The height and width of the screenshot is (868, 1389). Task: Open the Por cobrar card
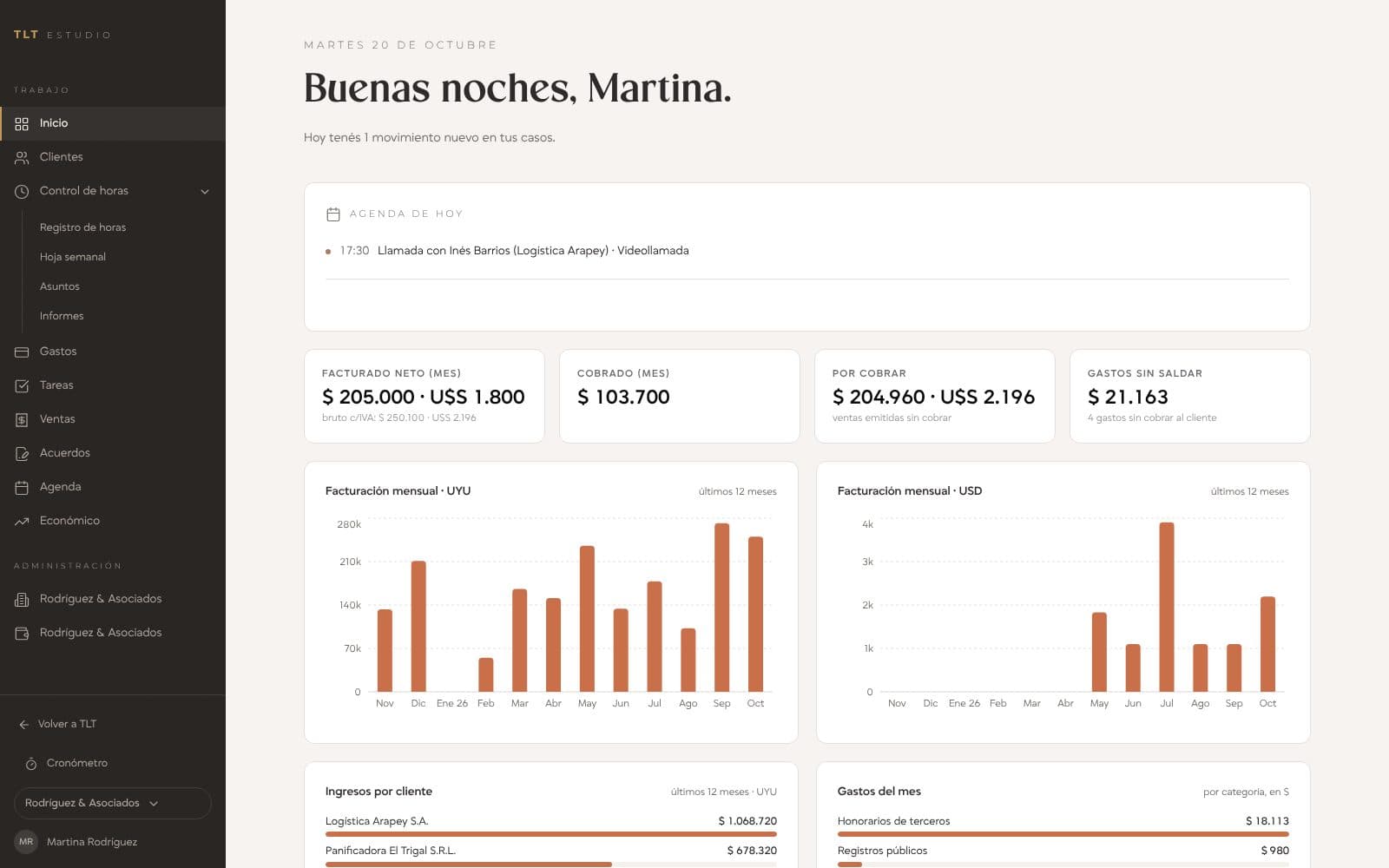coord(935,396)
